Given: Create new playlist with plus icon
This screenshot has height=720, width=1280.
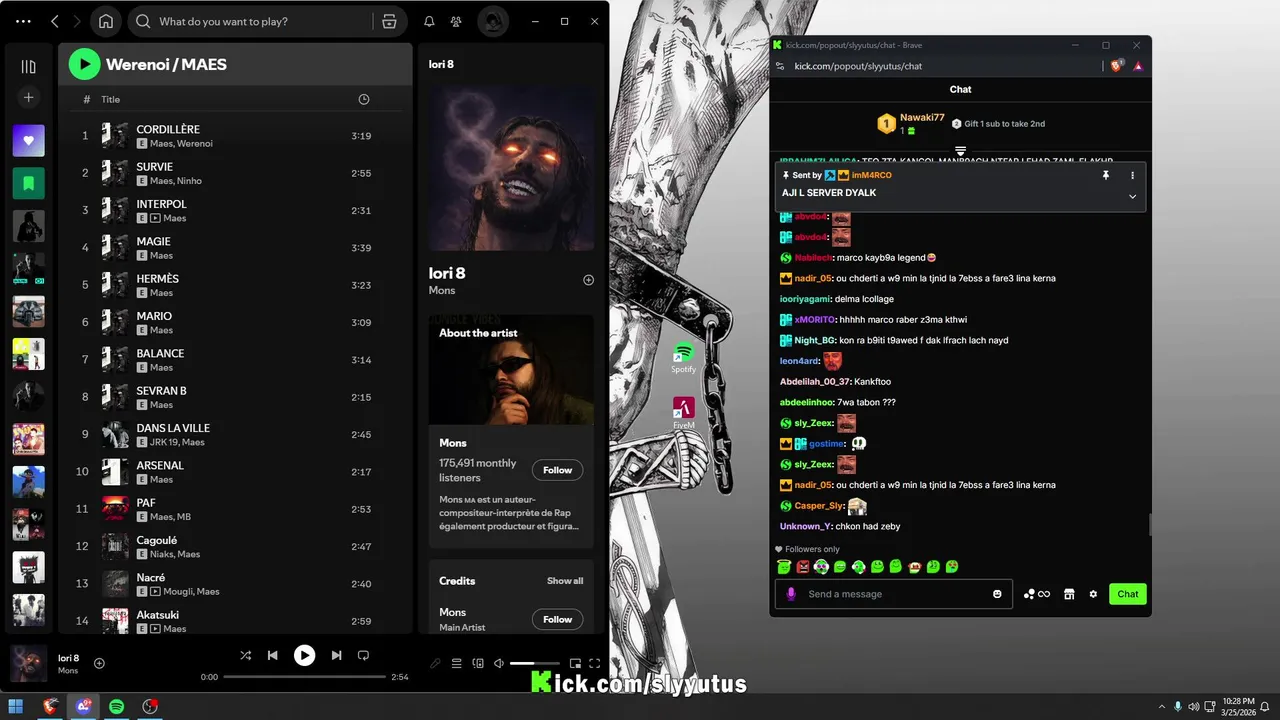Looking at the screenshot, I should tap(28, 98).
